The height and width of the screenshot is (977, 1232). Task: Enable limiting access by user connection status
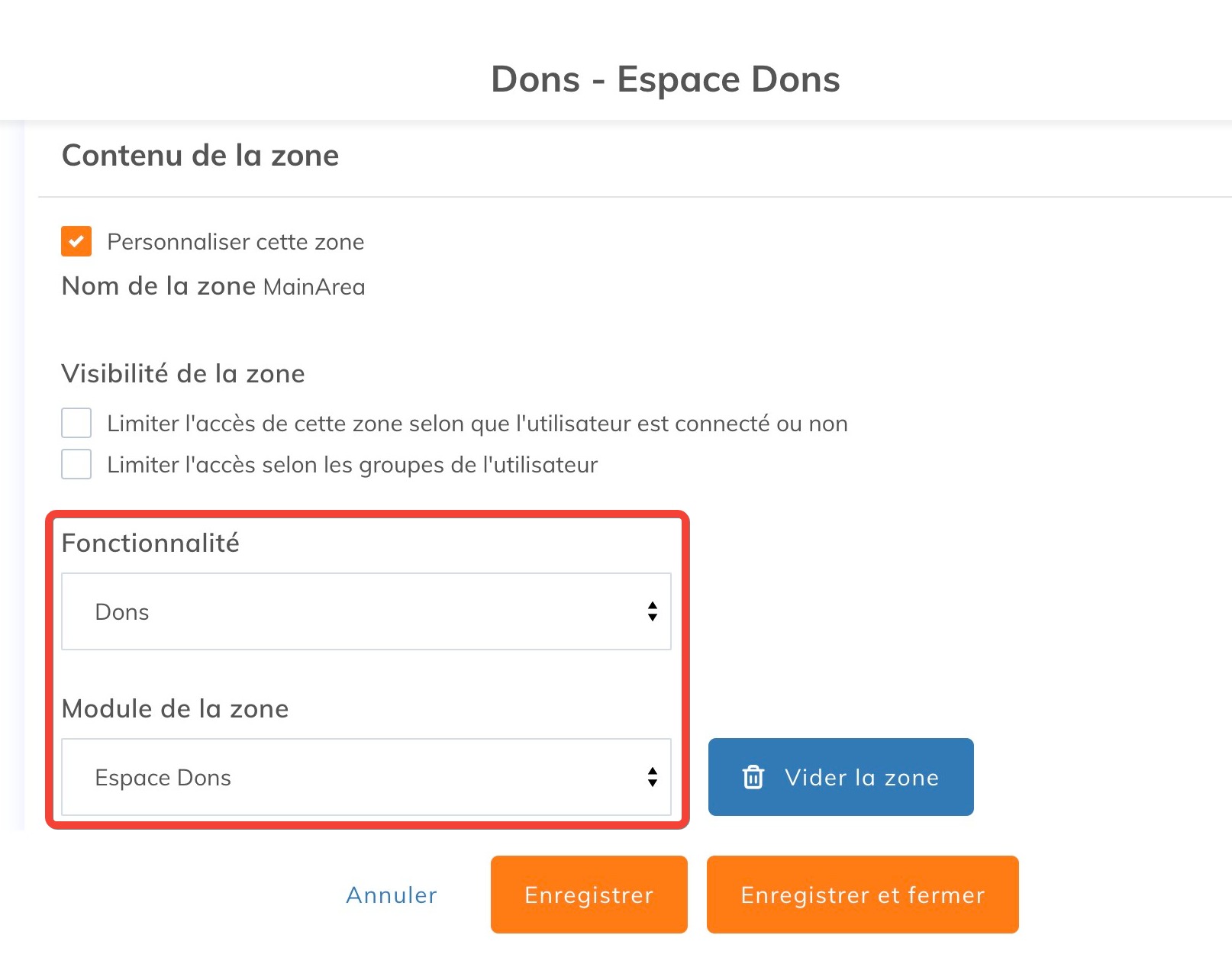[x=76, y=423]
